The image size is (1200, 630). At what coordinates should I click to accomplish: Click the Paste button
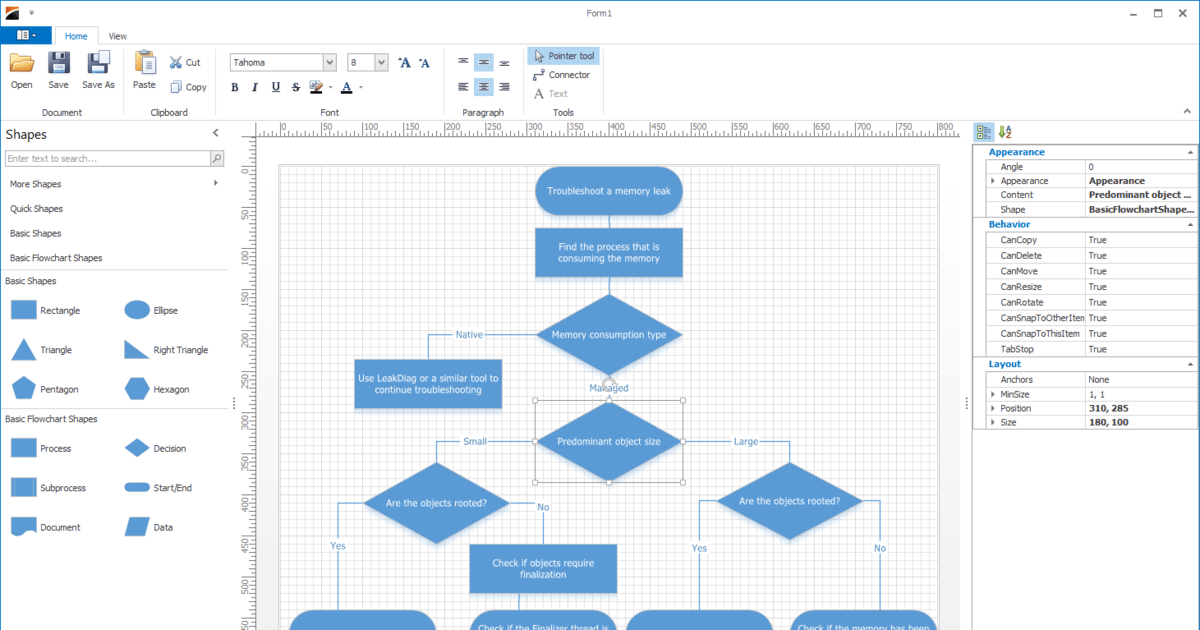[143, 70]
